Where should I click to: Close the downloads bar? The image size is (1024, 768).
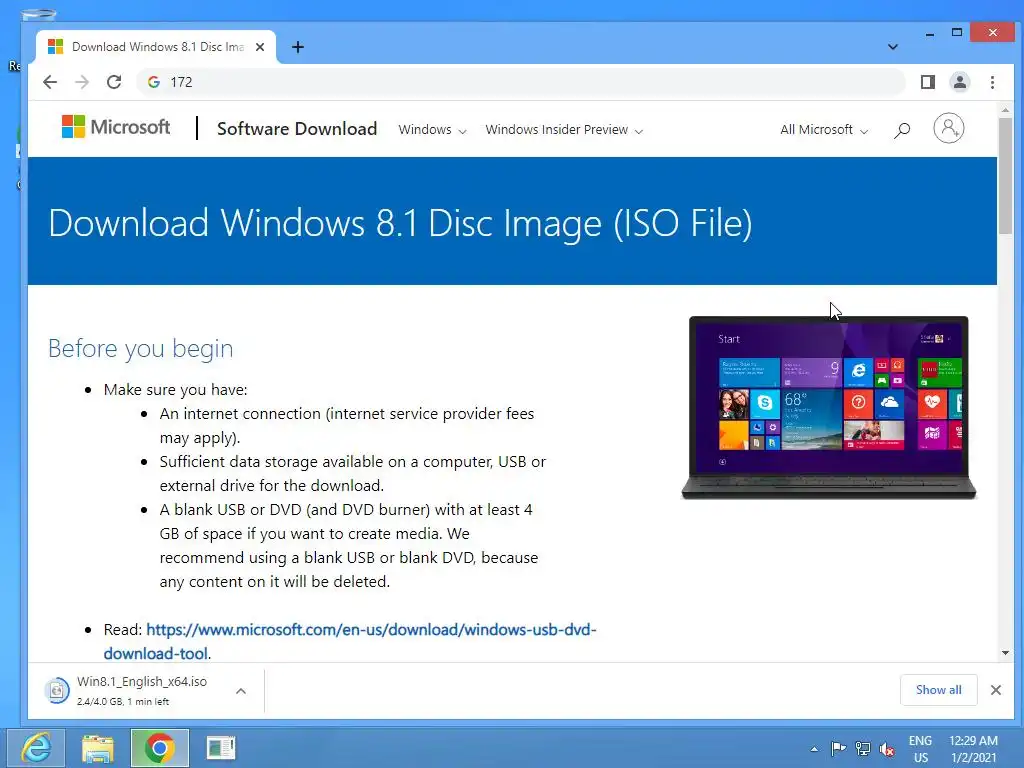995,690
